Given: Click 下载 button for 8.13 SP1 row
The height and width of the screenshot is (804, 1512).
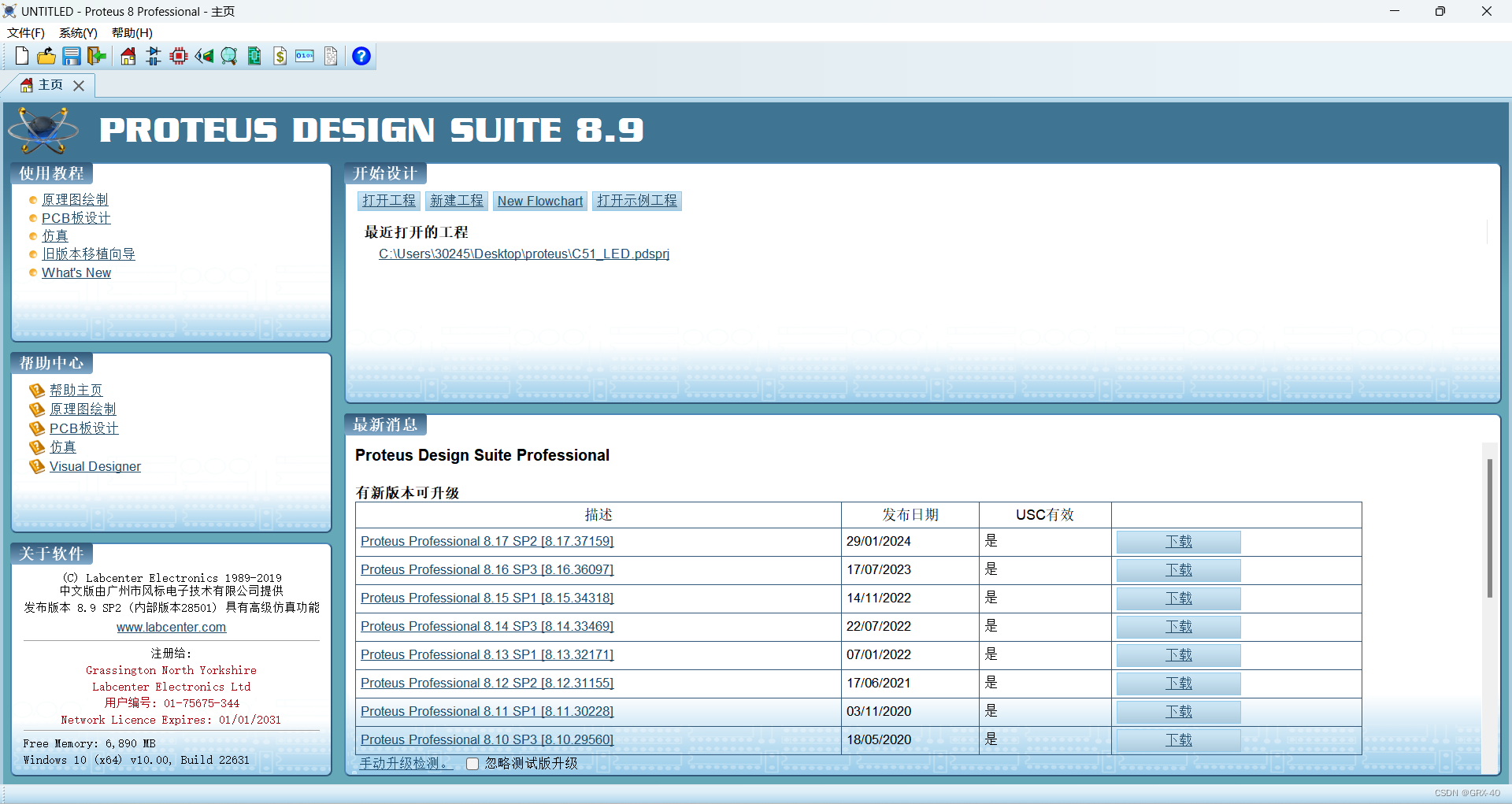Looking at the screenshot, I should [x=1179, y=655].
